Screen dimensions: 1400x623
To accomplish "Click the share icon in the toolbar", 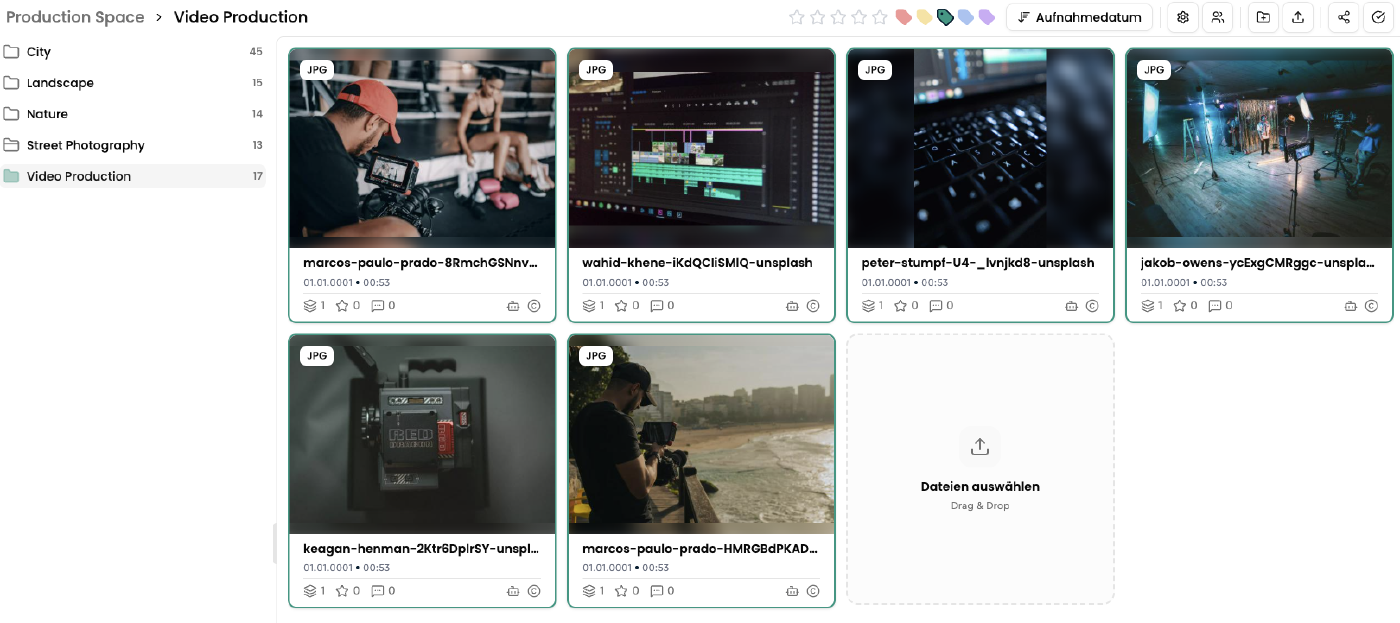I will click(1344, 17).
